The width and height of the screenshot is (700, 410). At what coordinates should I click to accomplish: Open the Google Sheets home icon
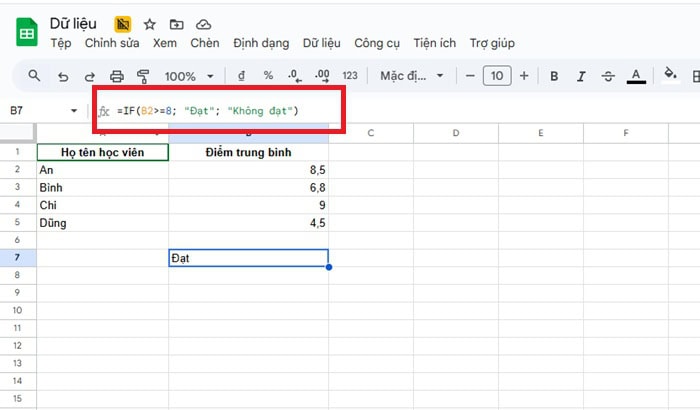tap(26, 32)
